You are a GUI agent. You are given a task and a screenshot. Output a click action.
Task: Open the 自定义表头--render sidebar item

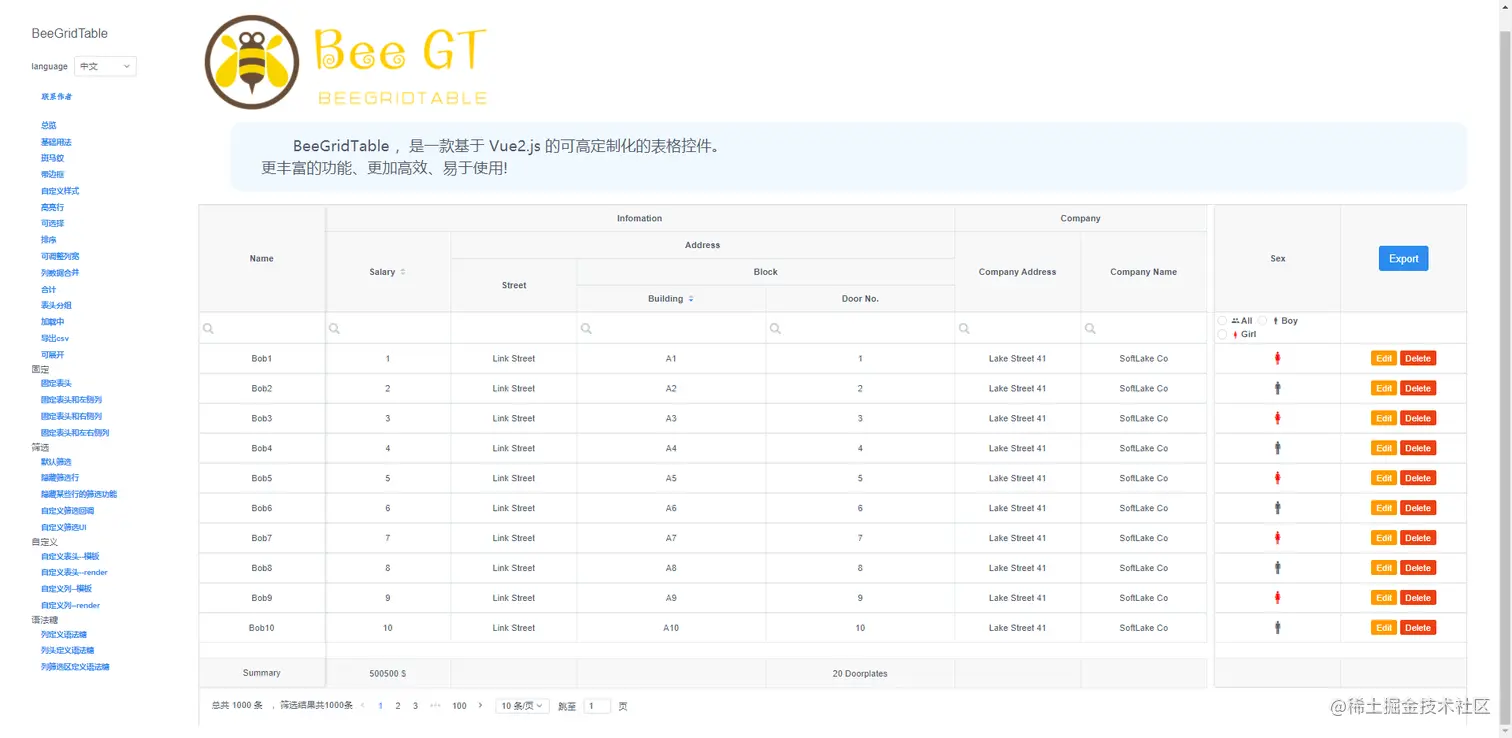click(x=74, y=573)
